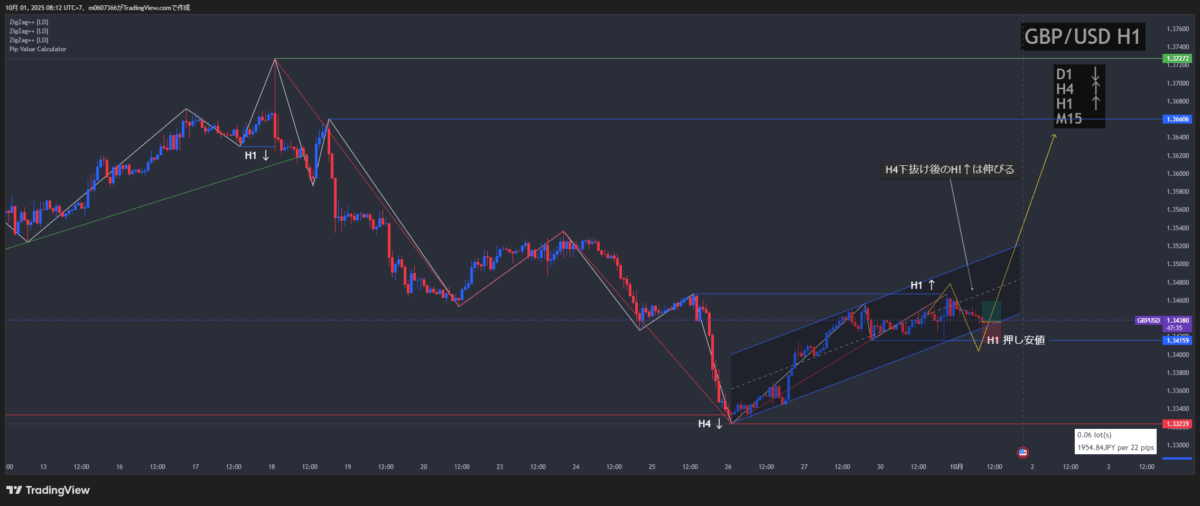
Task: Click the H1 up arrow label near channel
Action: click(x=922, y=286)
